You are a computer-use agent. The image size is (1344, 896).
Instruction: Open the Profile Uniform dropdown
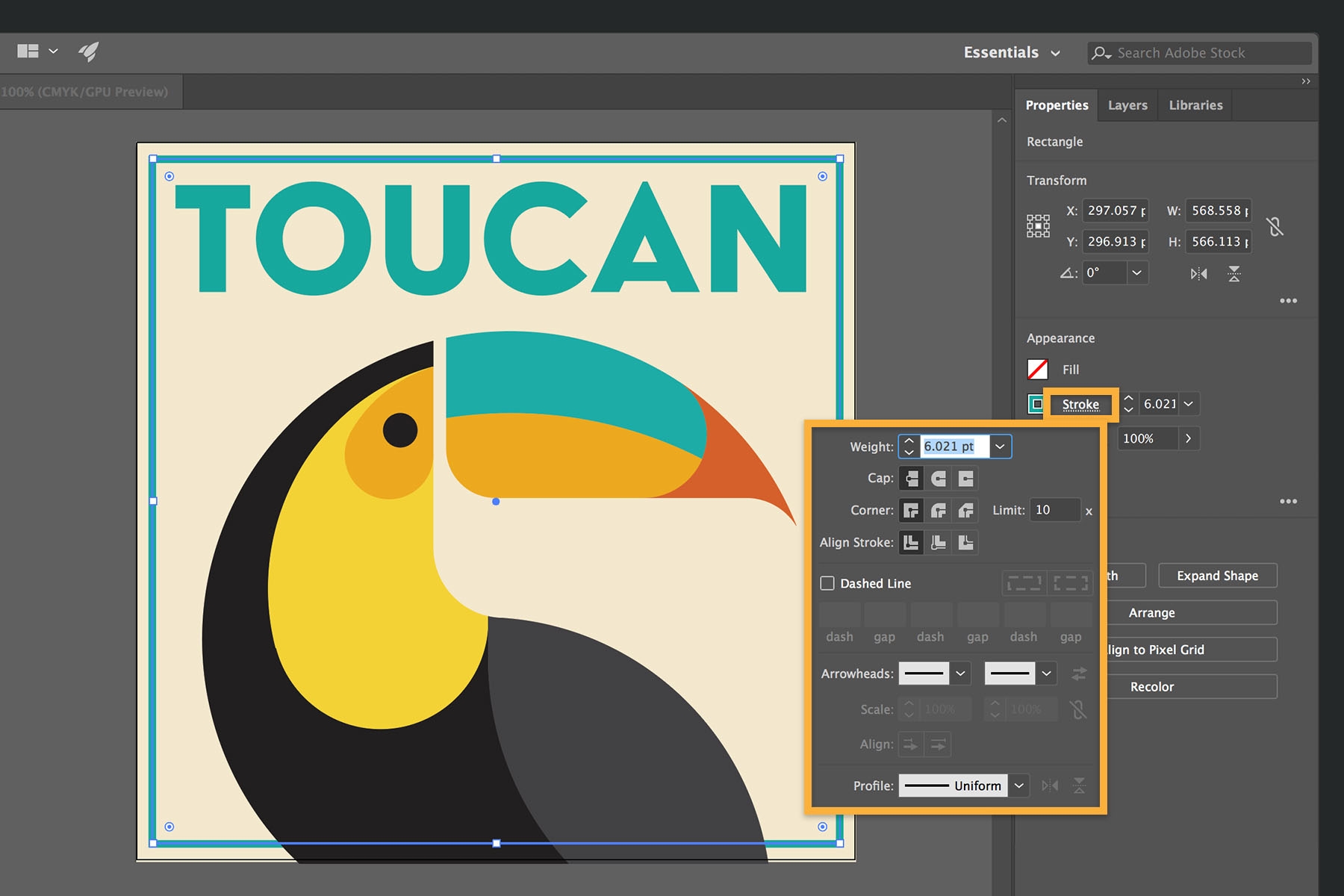click(x=1018, y=785)
